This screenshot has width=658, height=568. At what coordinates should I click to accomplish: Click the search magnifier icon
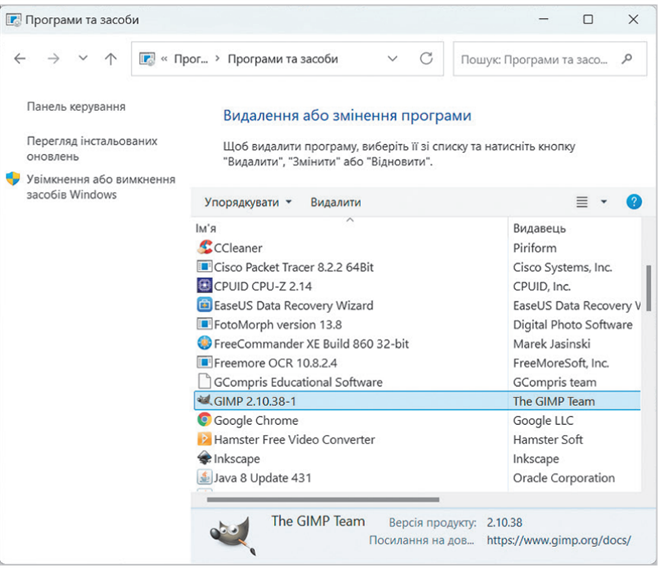(x=627, y=59)
